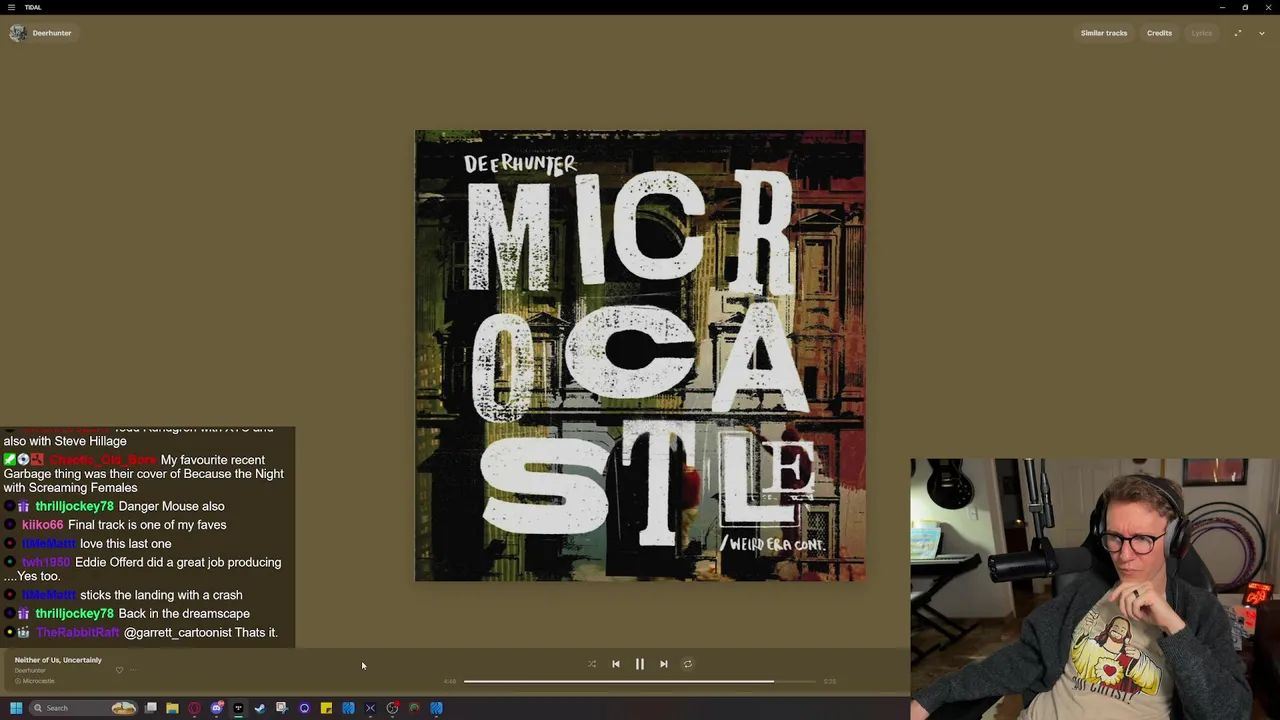Toggle repeat mode
The width and height of the screenshot is (1280, 720).
click(688, 664)
